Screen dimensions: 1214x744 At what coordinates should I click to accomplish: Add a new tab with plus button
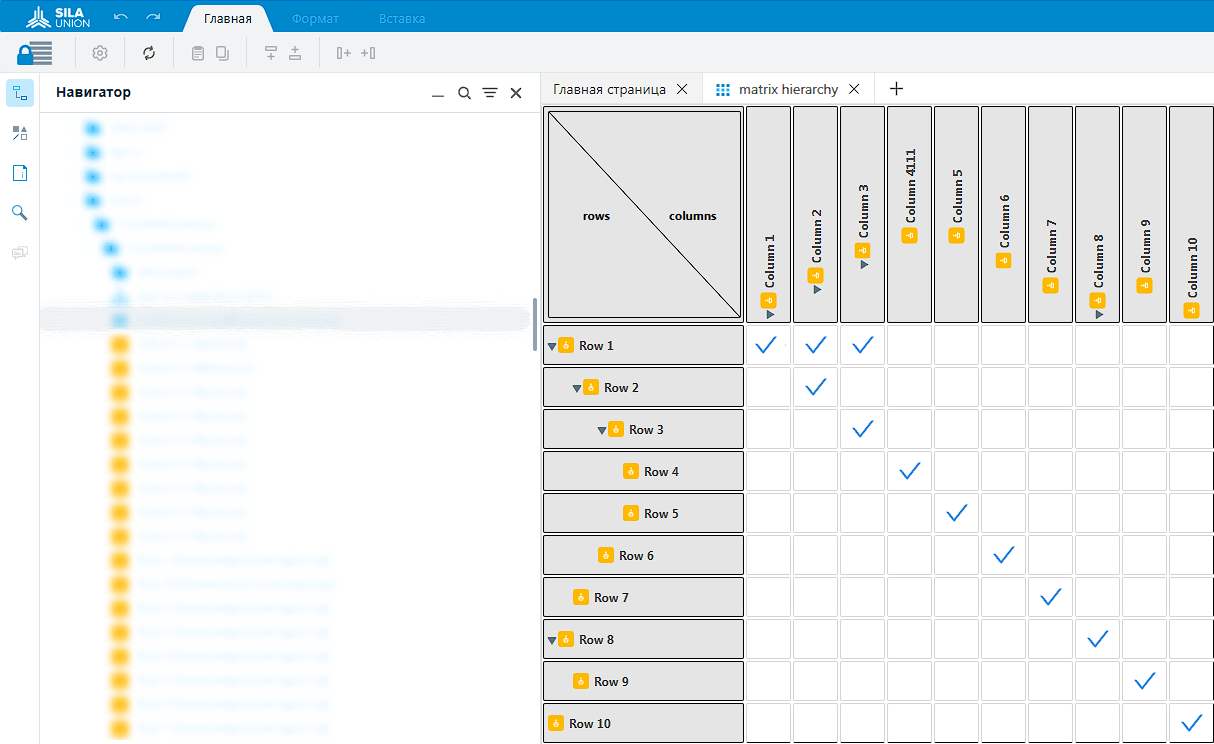pos(897,89)
